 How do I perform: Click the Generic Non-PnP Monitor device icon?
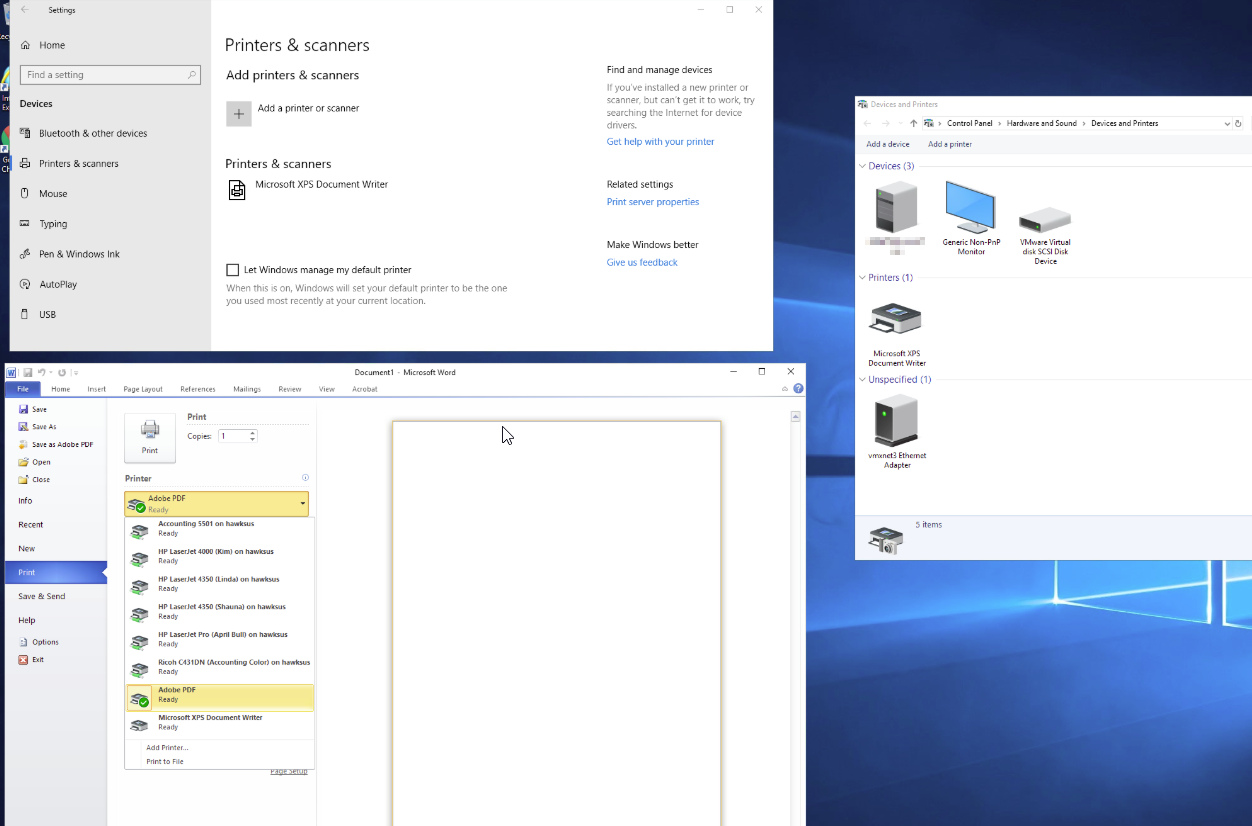(969, 210)
